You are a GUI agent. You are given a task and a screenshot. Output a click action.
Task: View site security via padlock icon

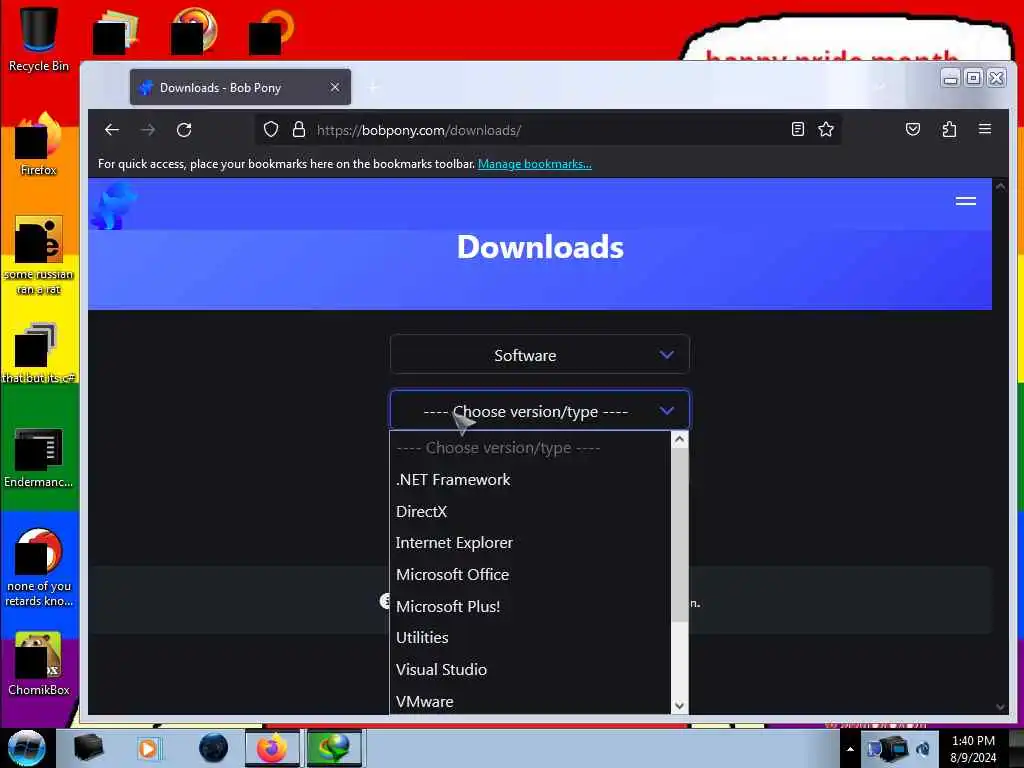tap(298, 129)
